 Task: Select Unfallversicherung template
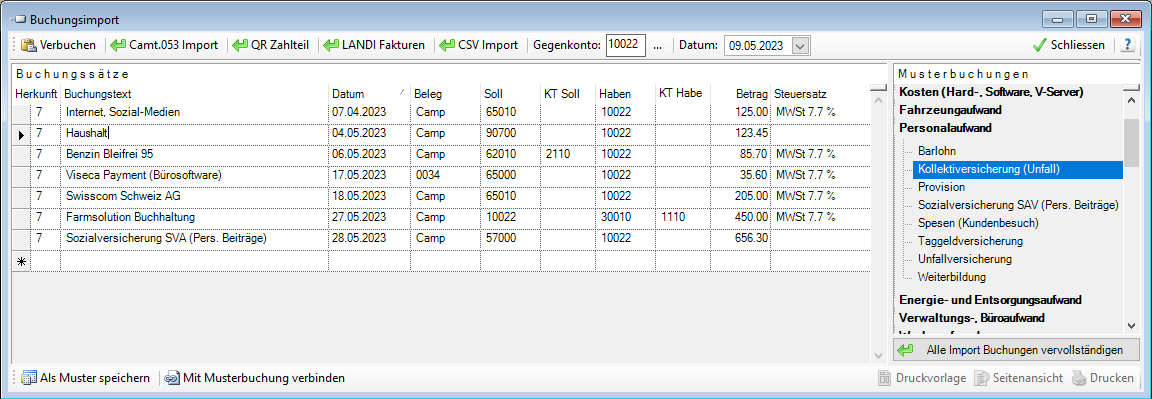965,259
